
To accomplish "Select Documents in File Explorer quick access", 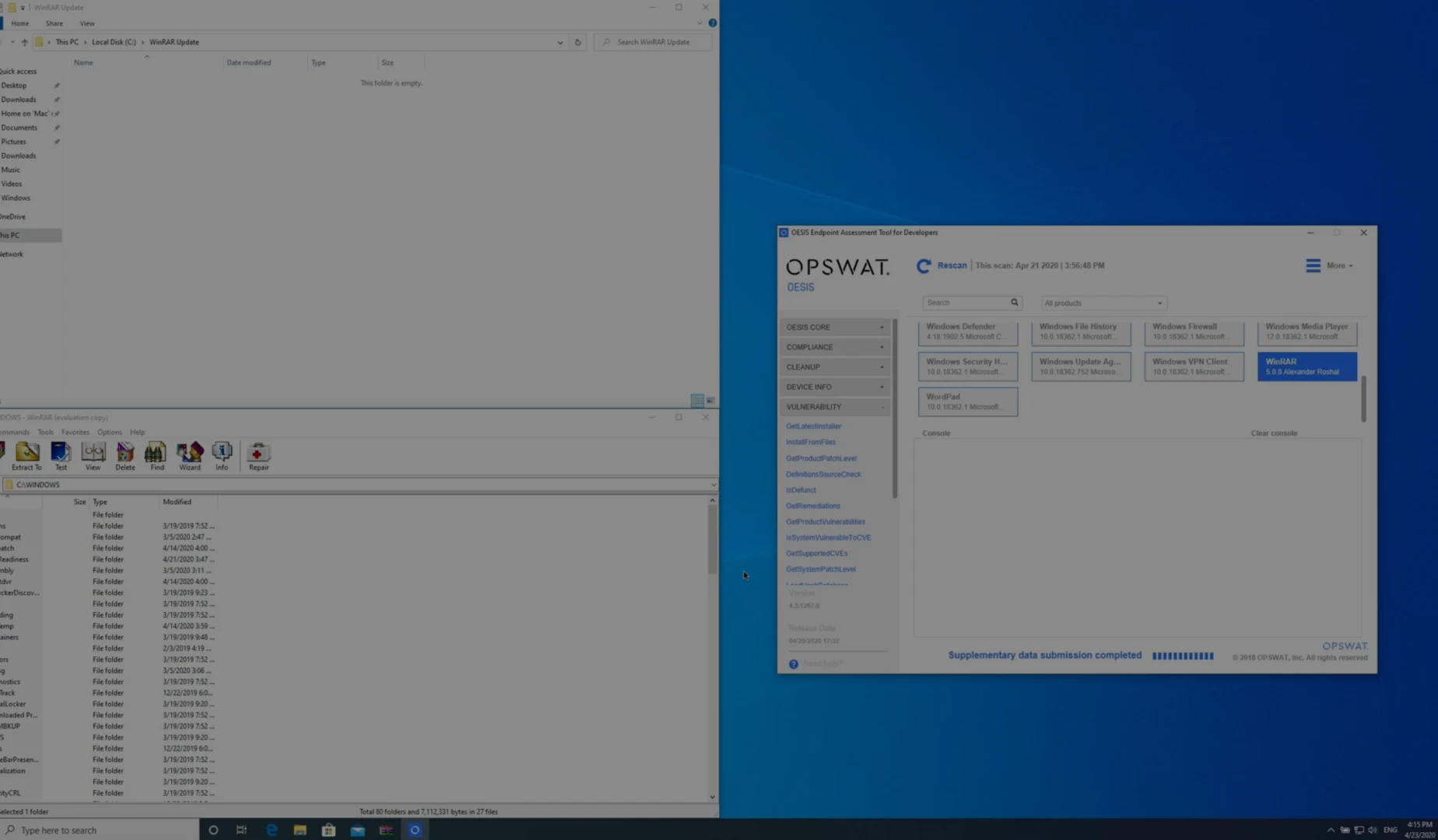I will pos(19,128).
